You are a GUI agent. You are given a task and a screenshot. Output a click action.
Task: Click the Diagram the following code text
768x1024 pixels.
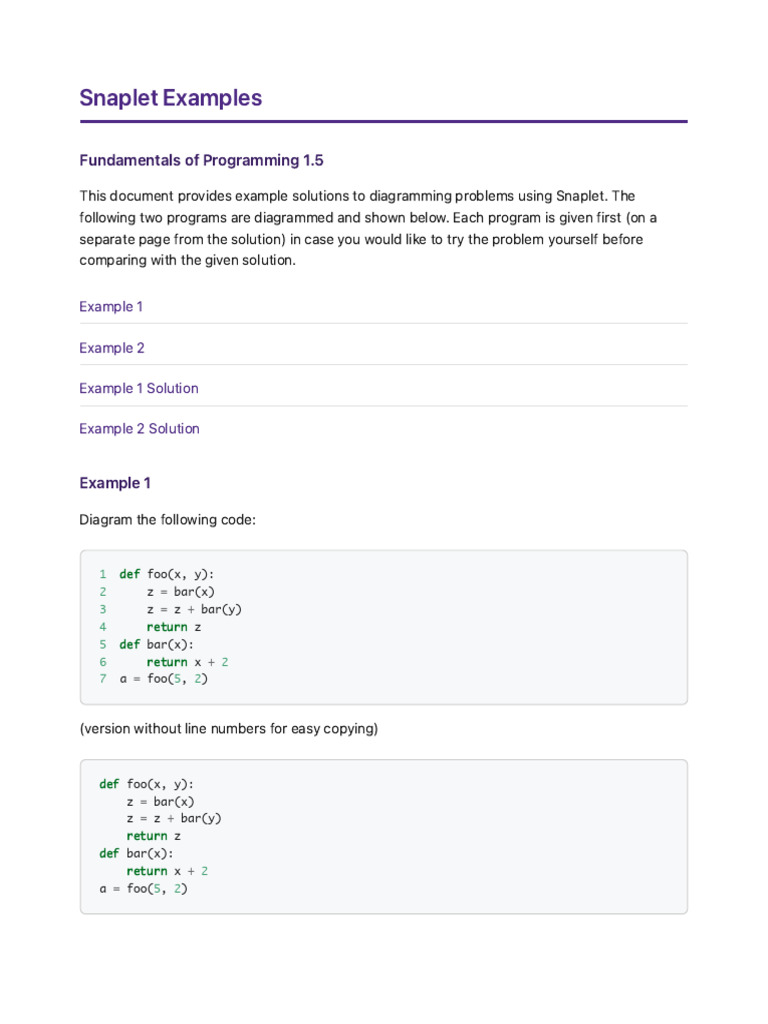click(x=167, y=520)
